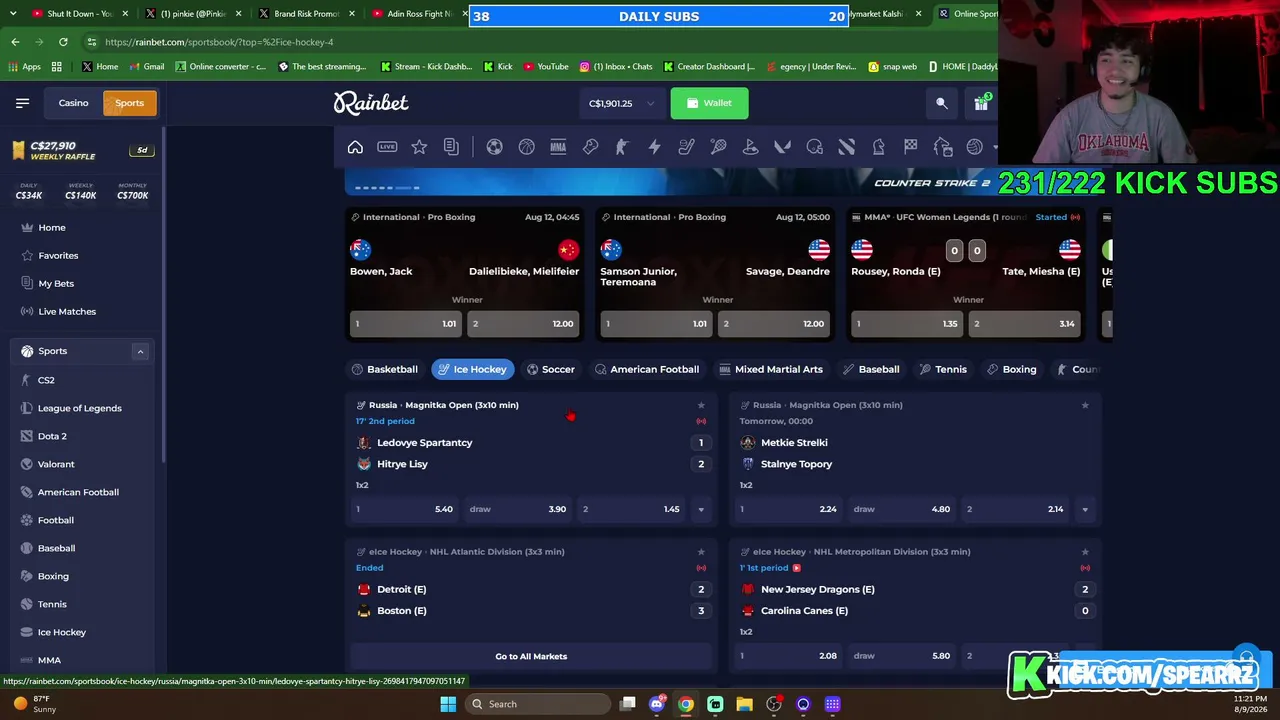Open the gift rewards icon
The width and height of the screenshot is (1280, 720).
click(x=981, y=103)
